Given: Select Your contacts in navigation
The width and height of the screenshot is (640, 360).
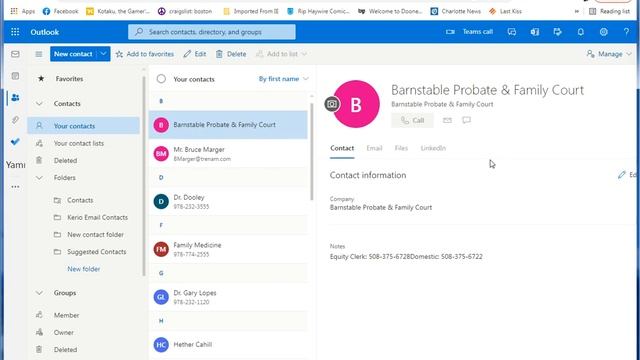Looking at the screenshot, I should coord(84,126).
